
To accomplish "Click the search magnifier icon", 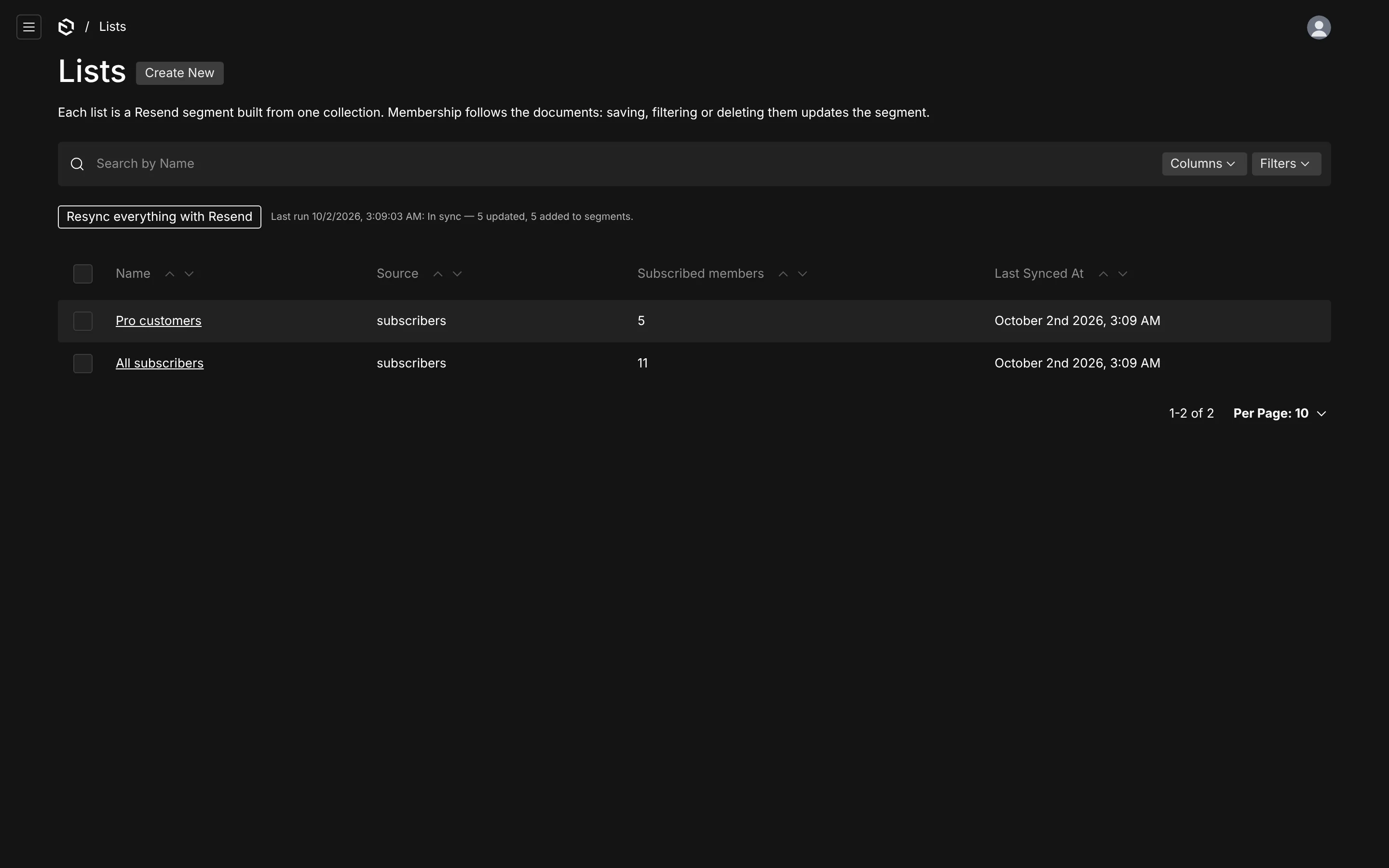I will (x=77, y=164).
